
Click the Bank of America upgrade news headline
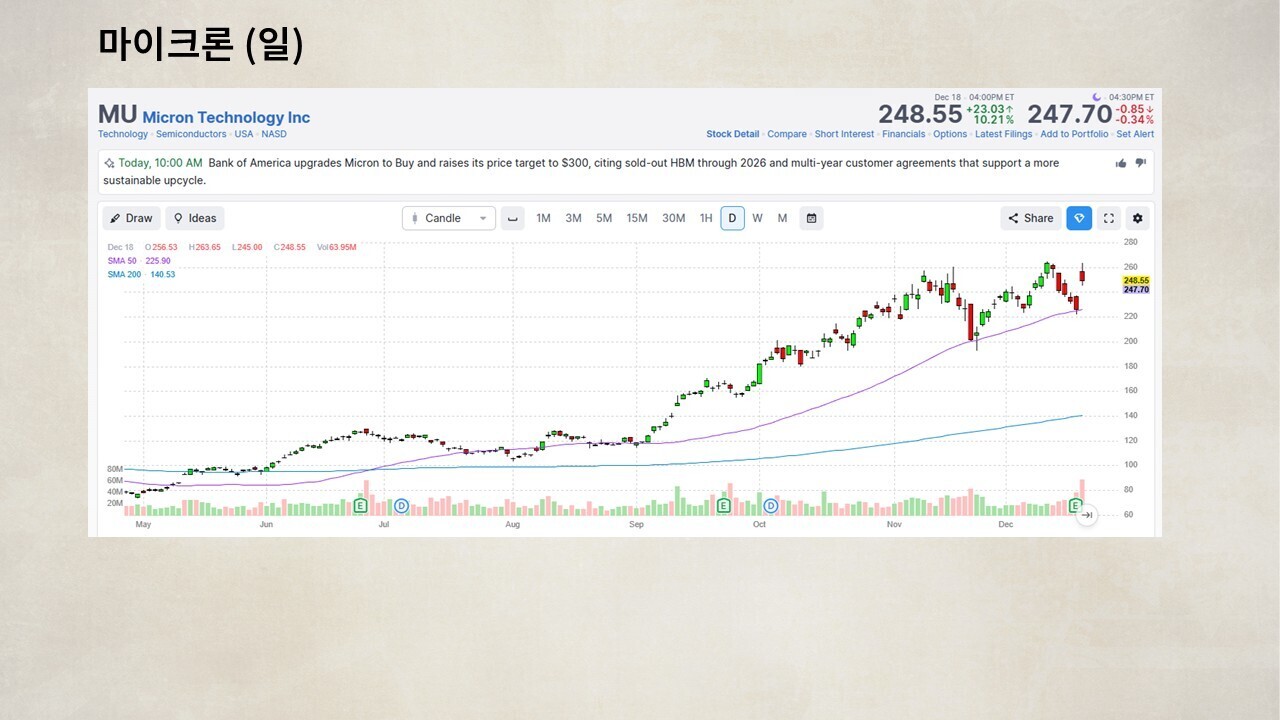pos(581,172)
